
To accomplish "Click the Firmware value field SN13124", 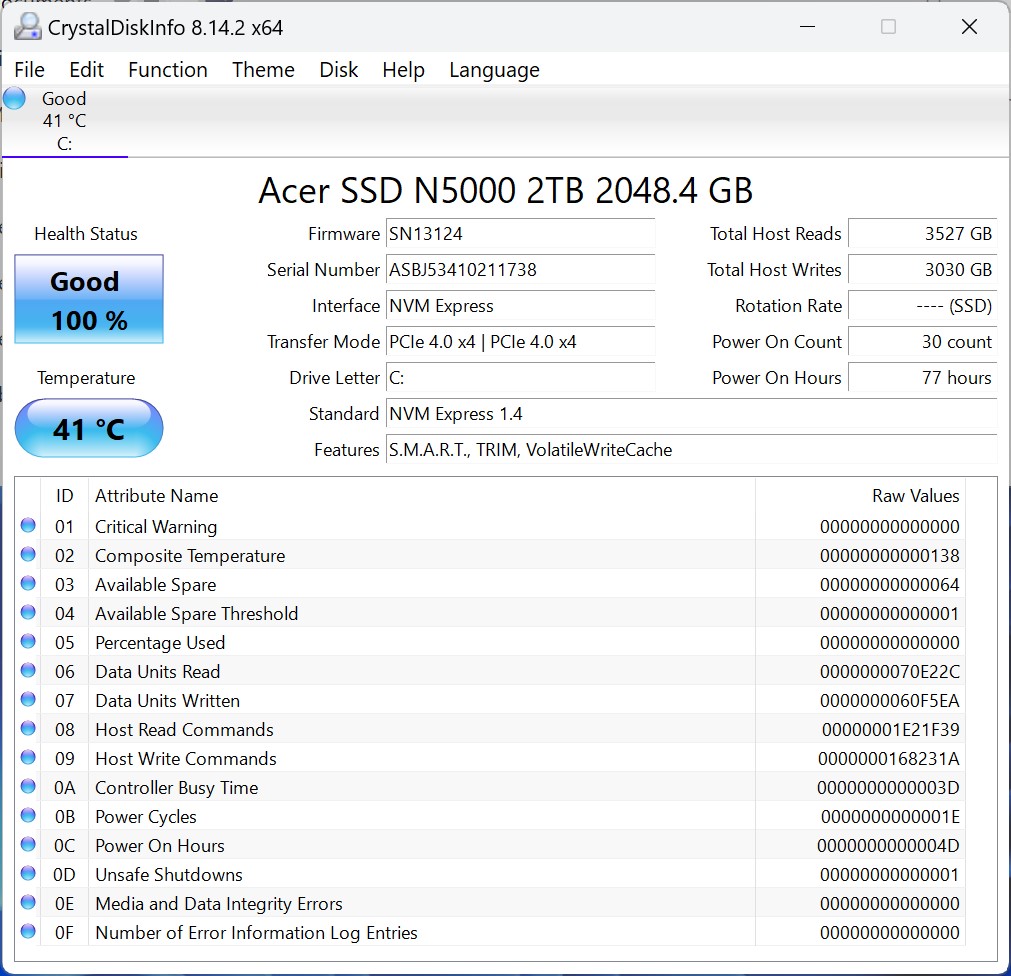I will [520, 234].
